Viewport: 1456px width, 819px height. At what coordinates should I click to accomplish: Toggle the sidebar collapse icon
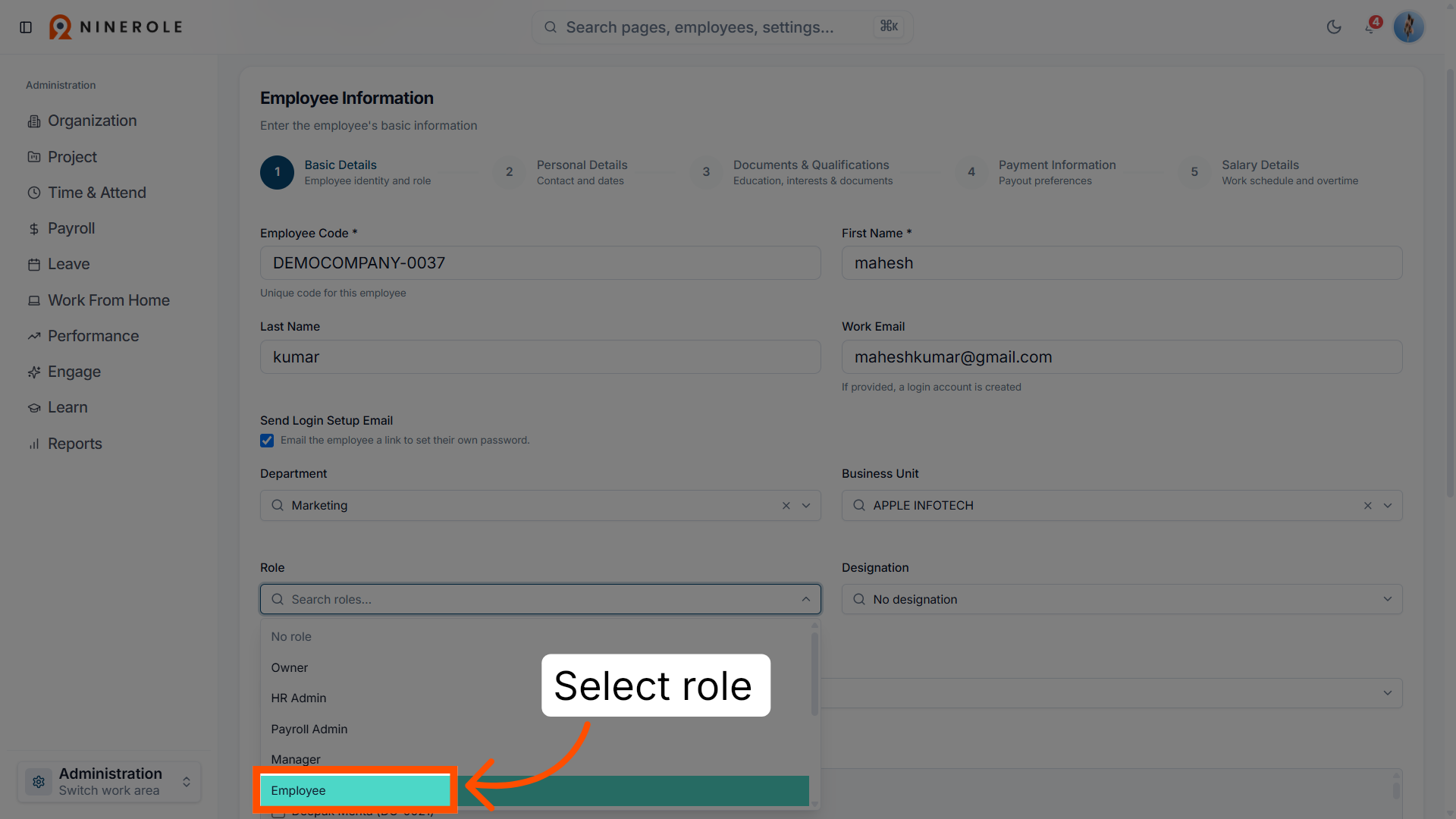click(x=26, y=27)
